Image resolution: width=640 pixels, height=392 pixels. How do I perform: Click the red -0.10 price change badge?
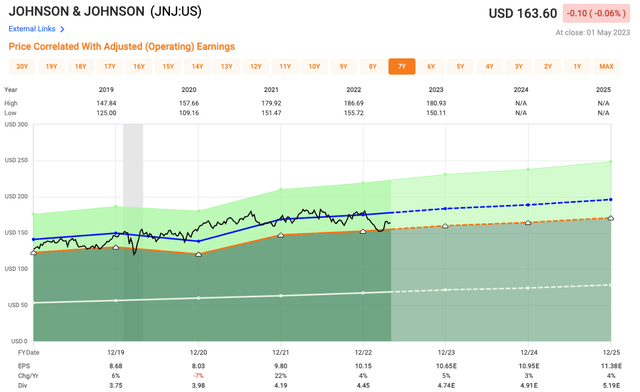(x=596, y=13)
